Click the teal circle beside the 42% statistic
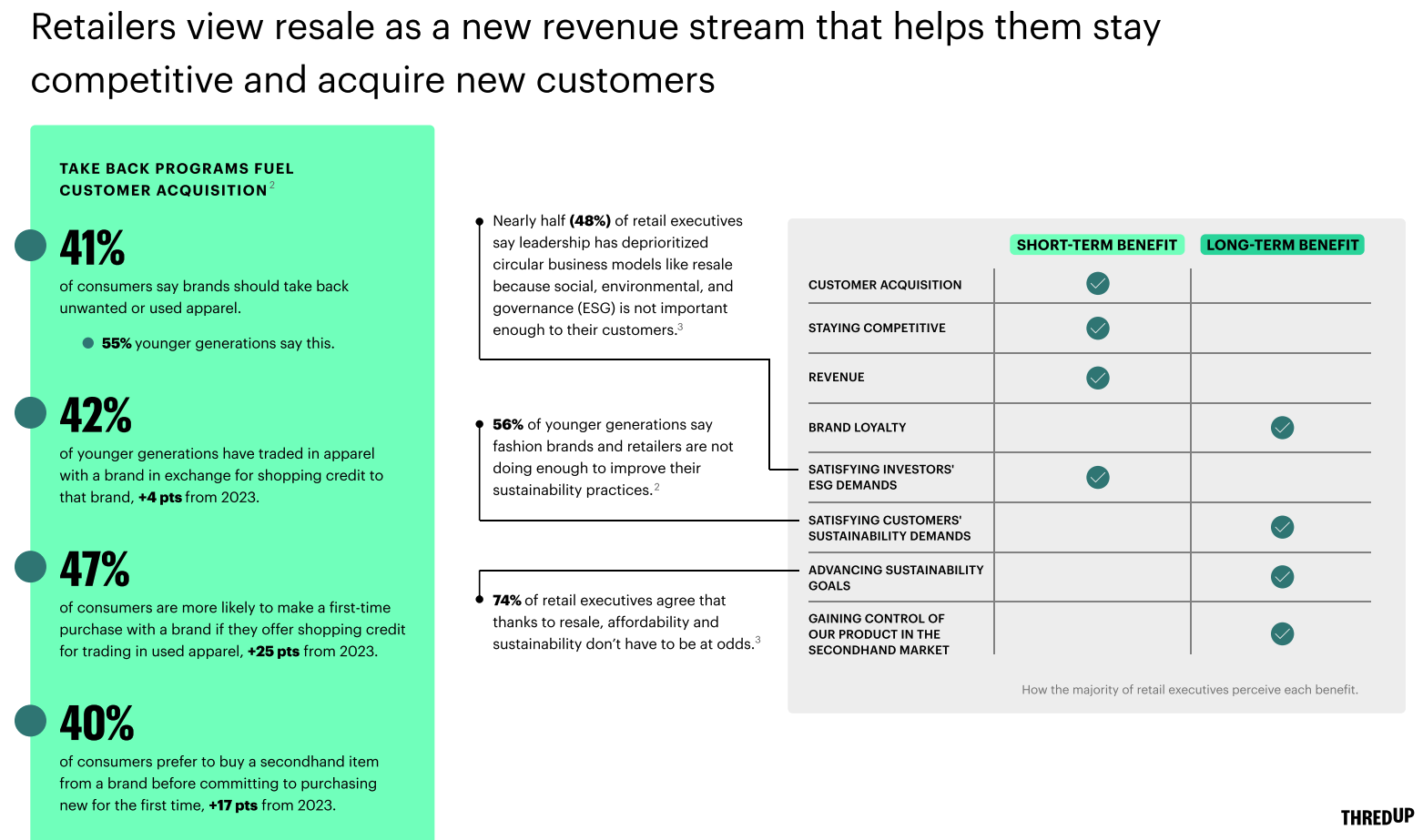 (31, 411)
